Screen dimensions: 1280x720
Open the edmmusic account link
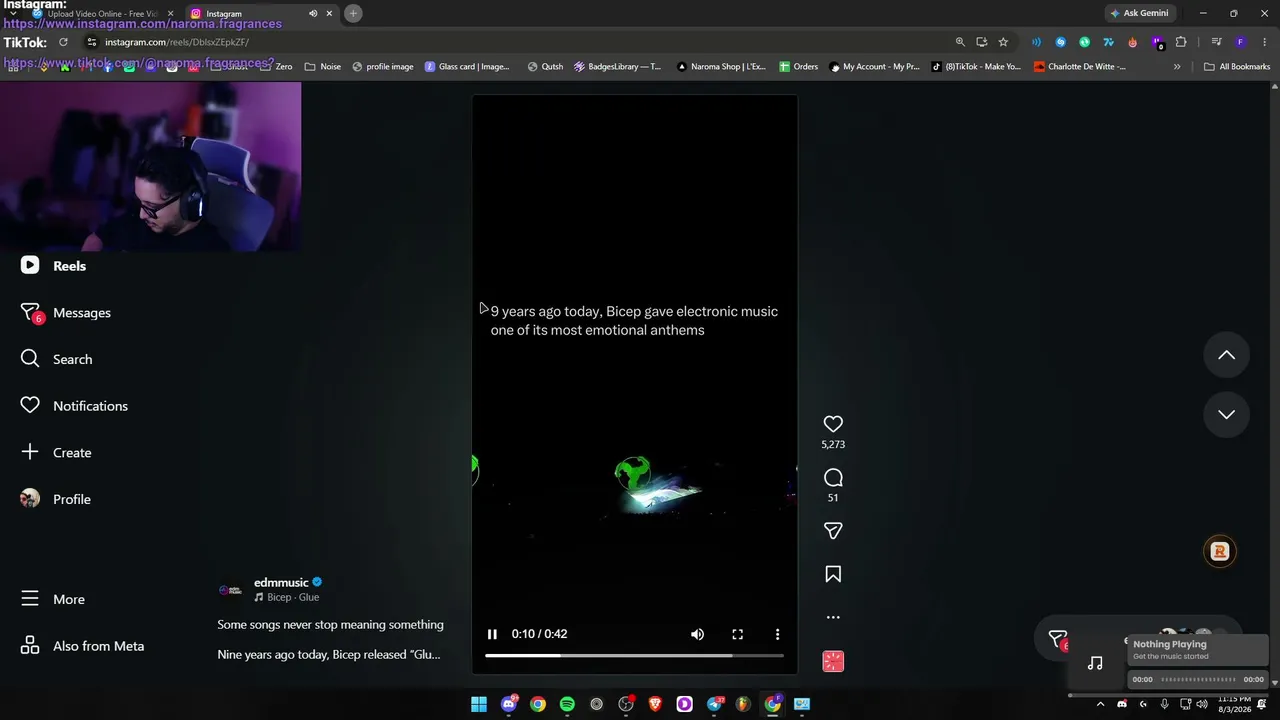281,582
